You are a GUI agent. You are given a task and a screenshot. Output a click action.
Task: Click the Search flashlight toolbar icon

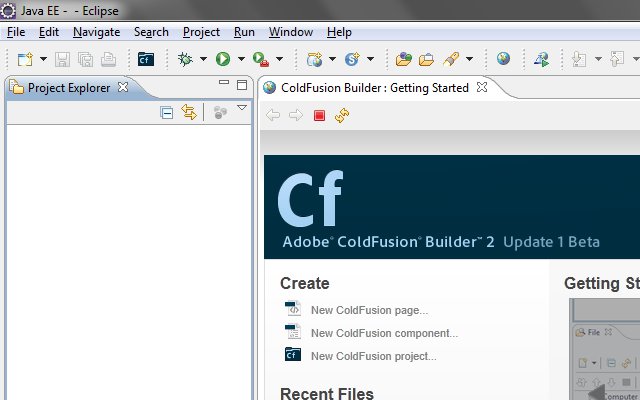pyautogui.click(x=451, y=60)
